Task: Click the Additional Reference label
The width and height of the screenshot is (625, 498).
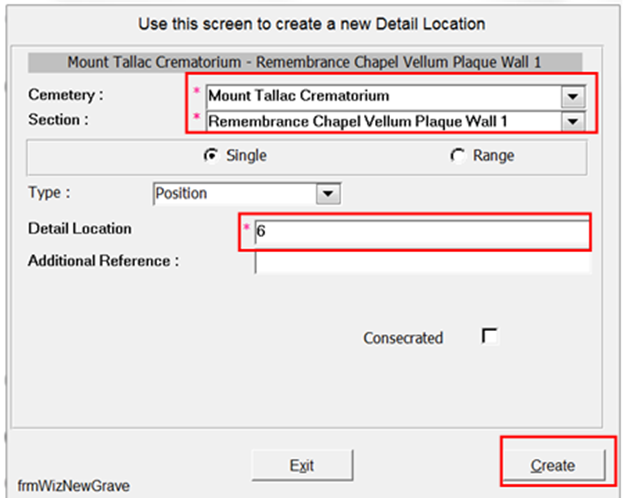Action: [103, 261]
